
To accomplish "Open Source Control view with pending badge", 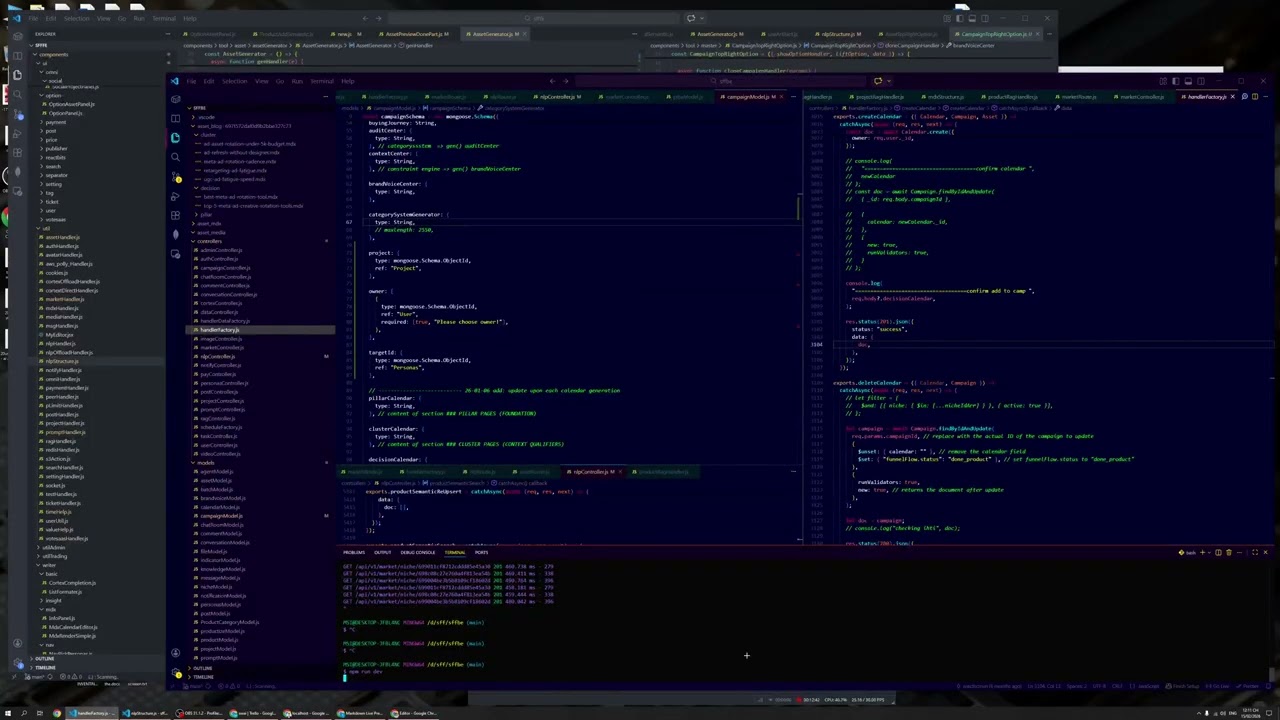I will [x=176, y=176].
